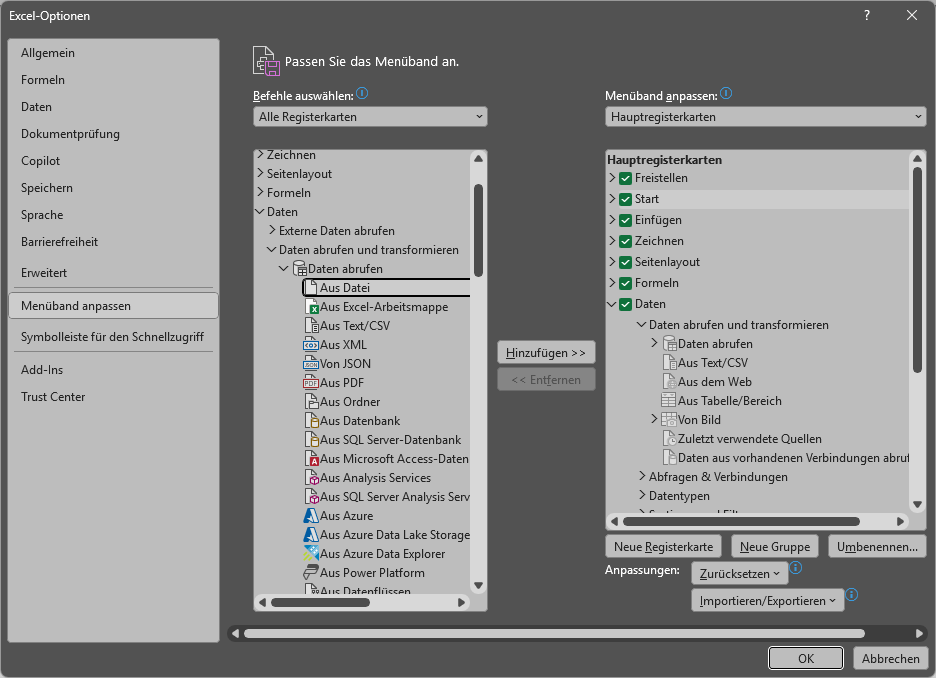The image size is (936, 678).
Task: Collapse Daten abrufen und transformieren in left tree
Action: 272,249
